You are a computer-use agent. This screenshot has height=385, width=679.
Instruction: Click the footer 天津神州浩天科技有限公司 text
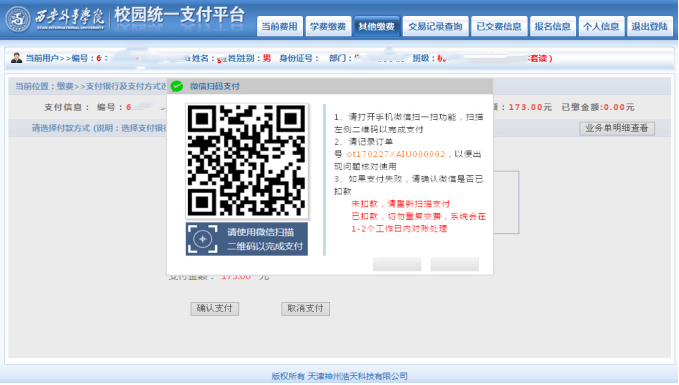click(x=358, y=376)
